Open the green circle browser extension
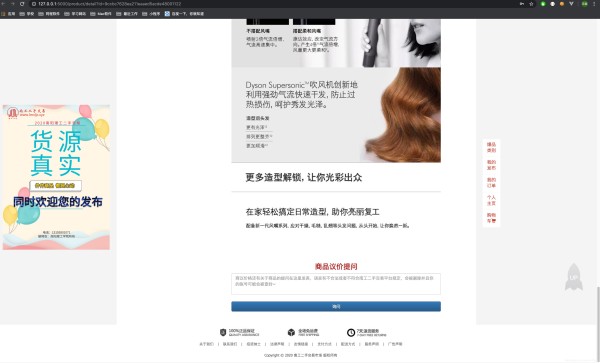This screenshot has width=600, height=363. (543, 4)
